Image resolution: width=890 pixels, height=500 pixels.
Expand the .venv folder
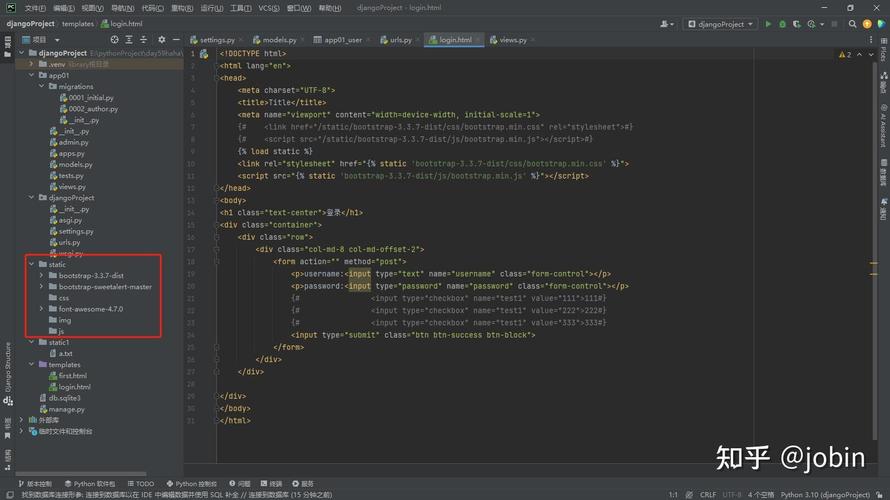click(32, 64)
